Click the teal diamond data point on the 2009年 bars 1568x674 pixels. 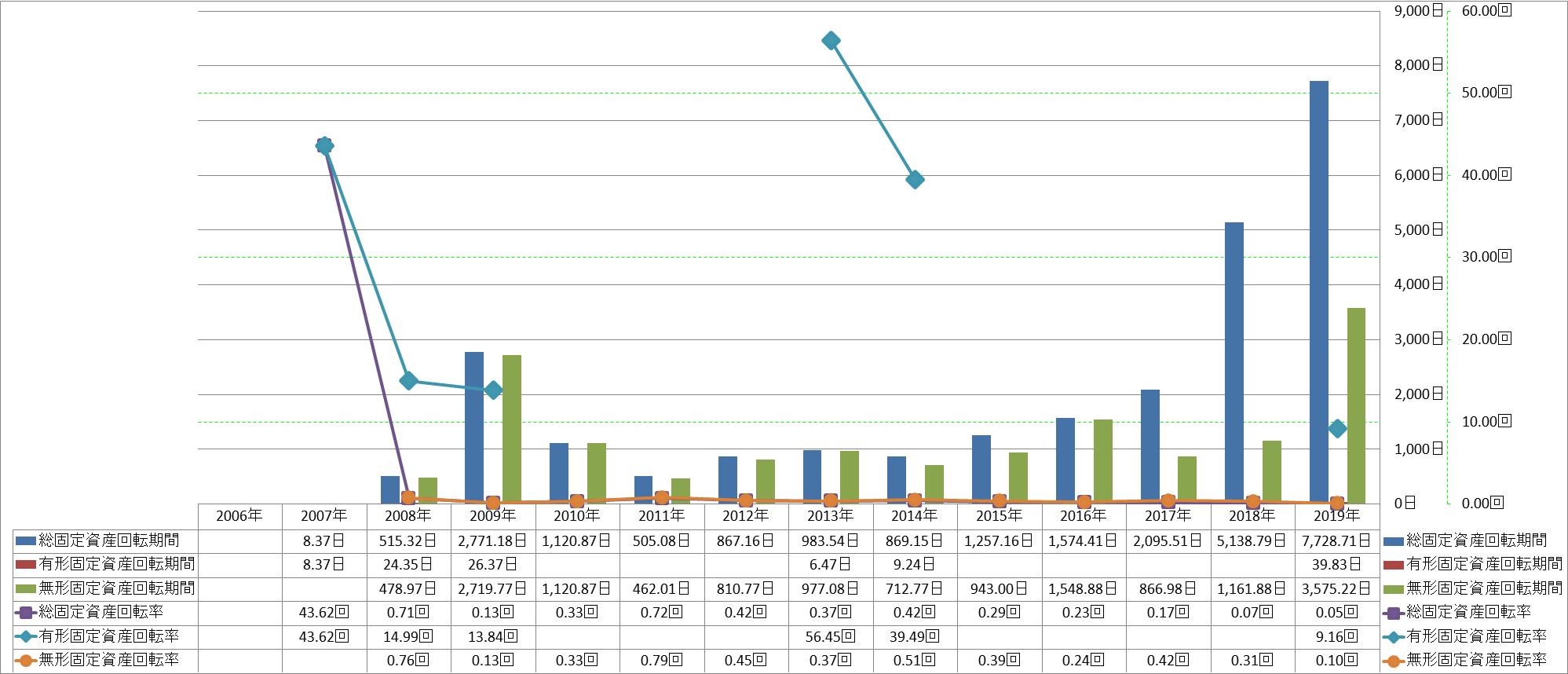click(493, 390)
